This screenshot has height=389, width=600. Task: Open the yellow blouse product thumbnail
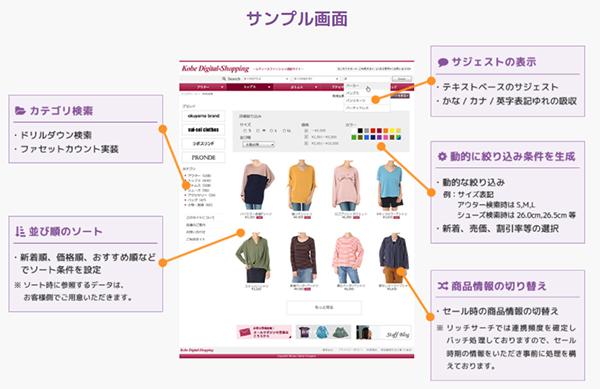(x=302, y=186)
